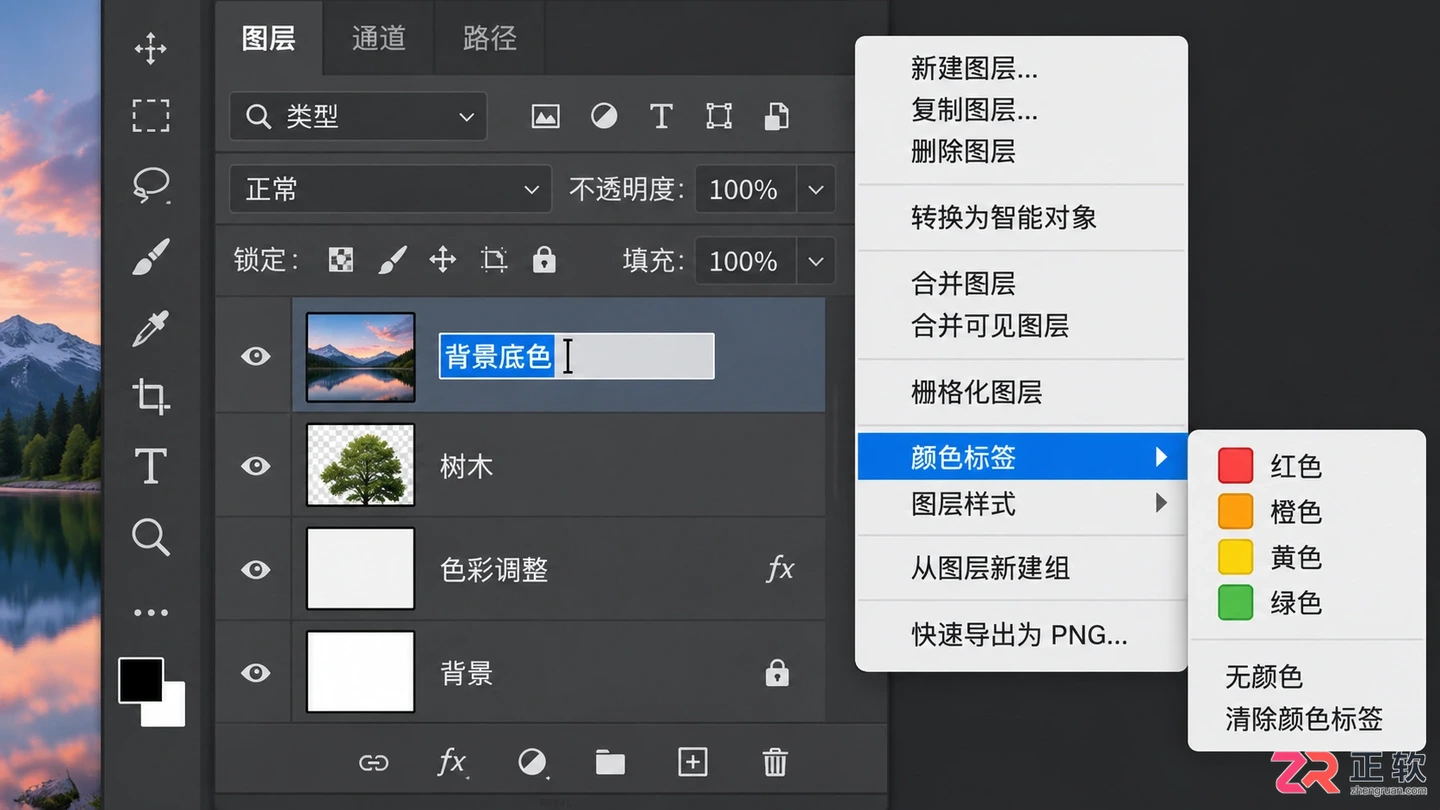Expand the 填充 fill arrow
1440x810 pixels.
816,261
